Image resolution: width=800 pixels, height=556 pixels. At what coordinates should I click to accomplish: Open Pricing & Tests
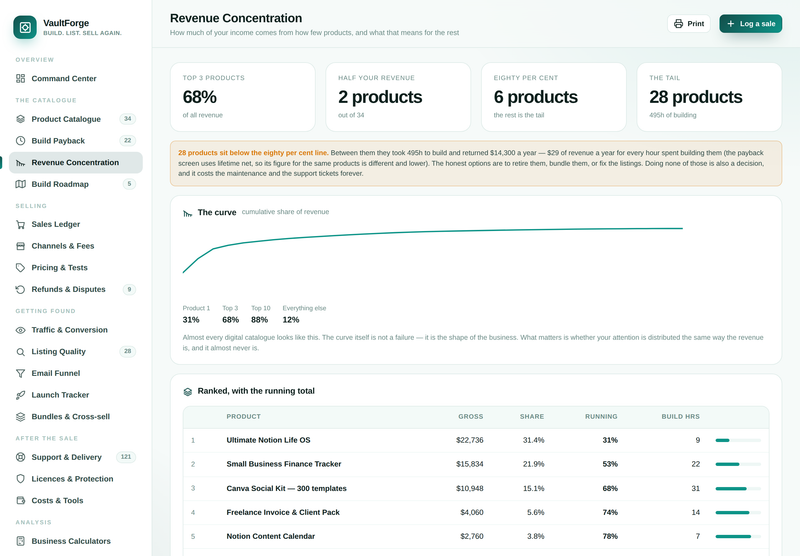[x=76, y=267]
